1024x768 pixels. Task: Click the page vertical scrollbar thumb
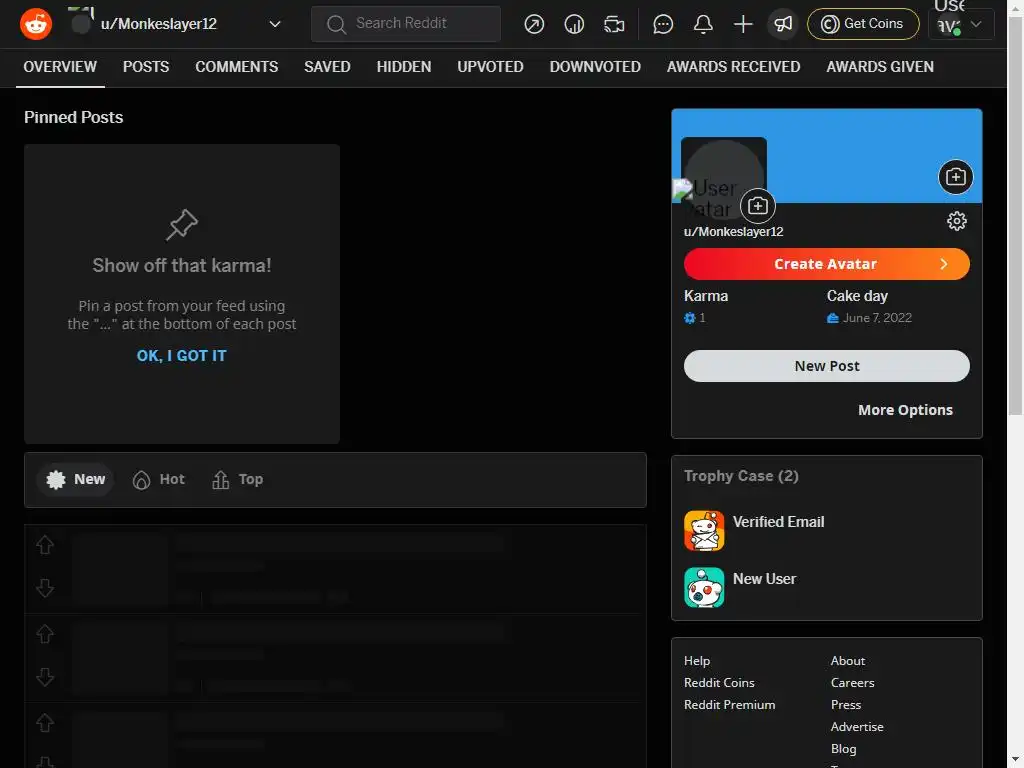1015,216
